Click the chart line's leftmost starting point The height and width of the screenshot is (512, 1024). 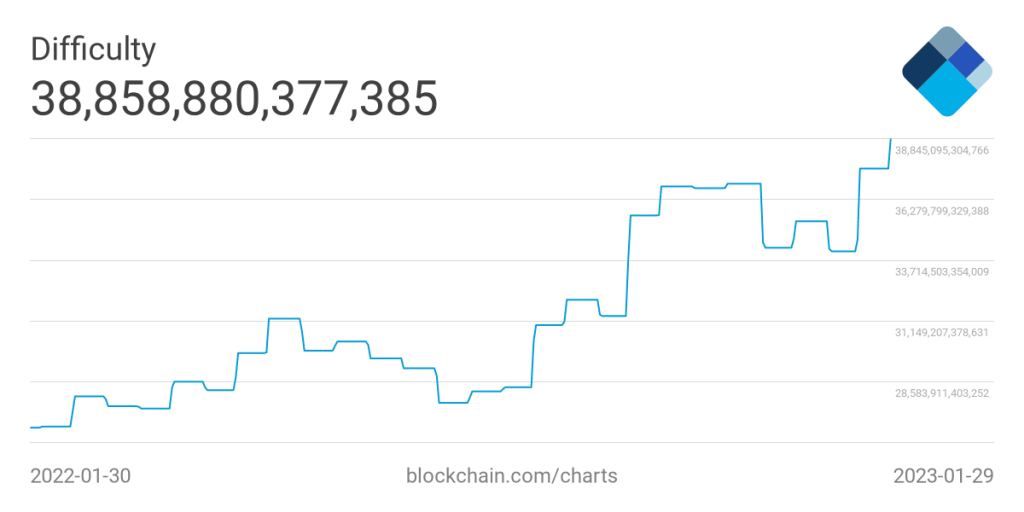[x=32, y=428]
